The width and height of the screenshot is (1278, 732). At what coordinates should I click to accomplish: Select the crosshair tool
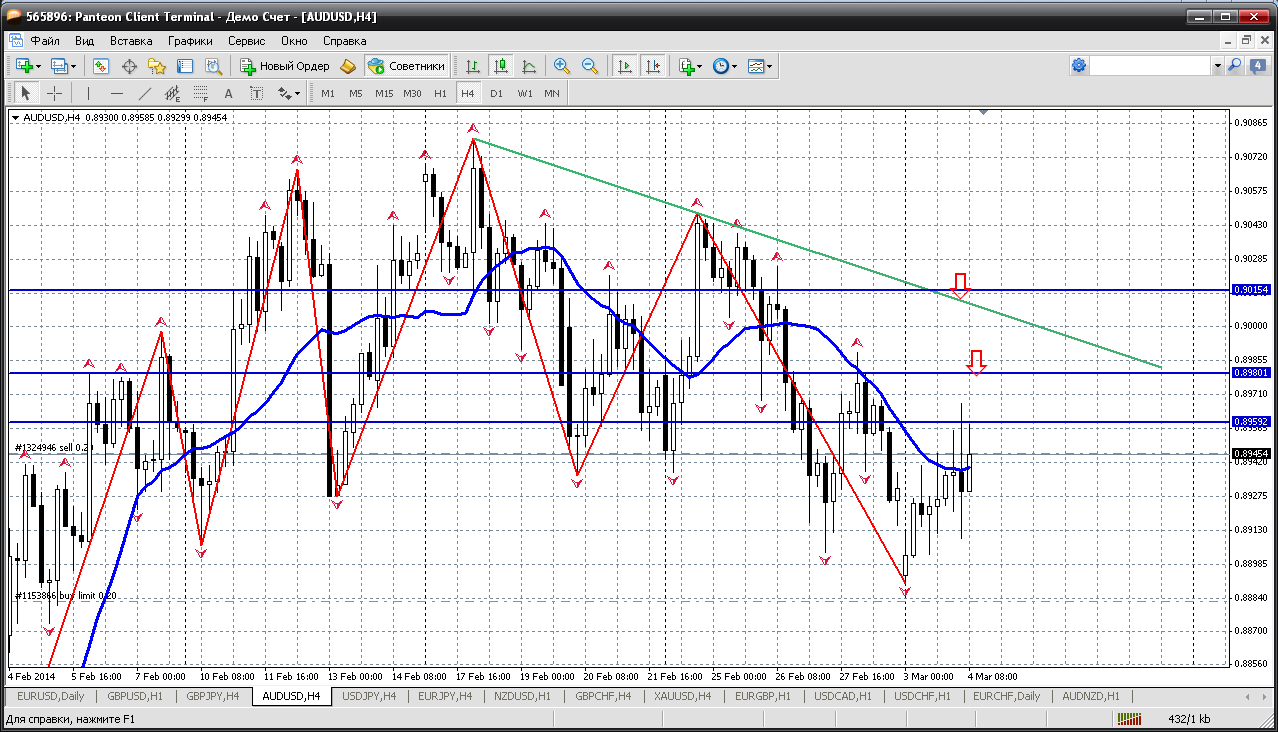pyautogui.click(x=54, y=93)
